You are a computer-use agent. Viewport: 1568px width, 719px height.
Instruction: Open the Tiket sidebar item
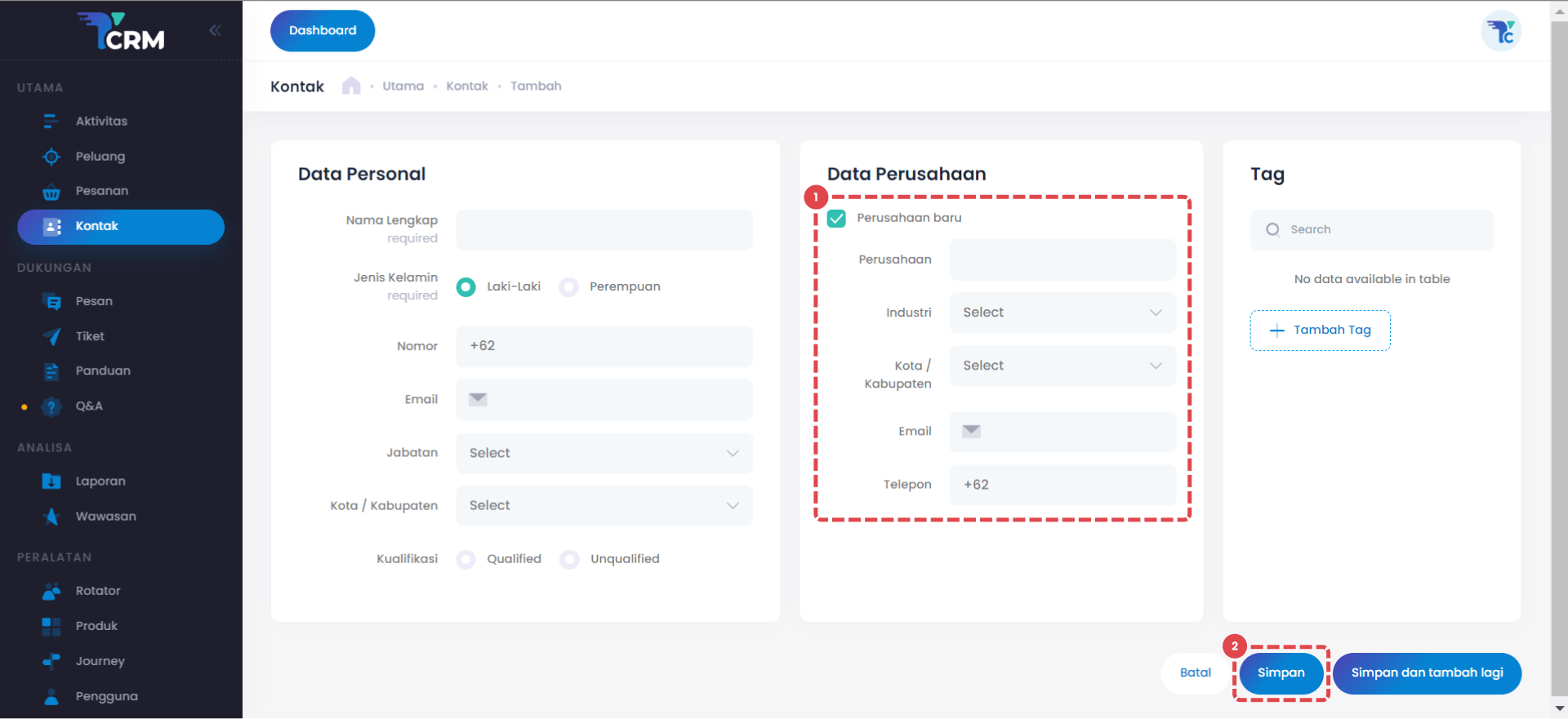click(x=89, y=336)
